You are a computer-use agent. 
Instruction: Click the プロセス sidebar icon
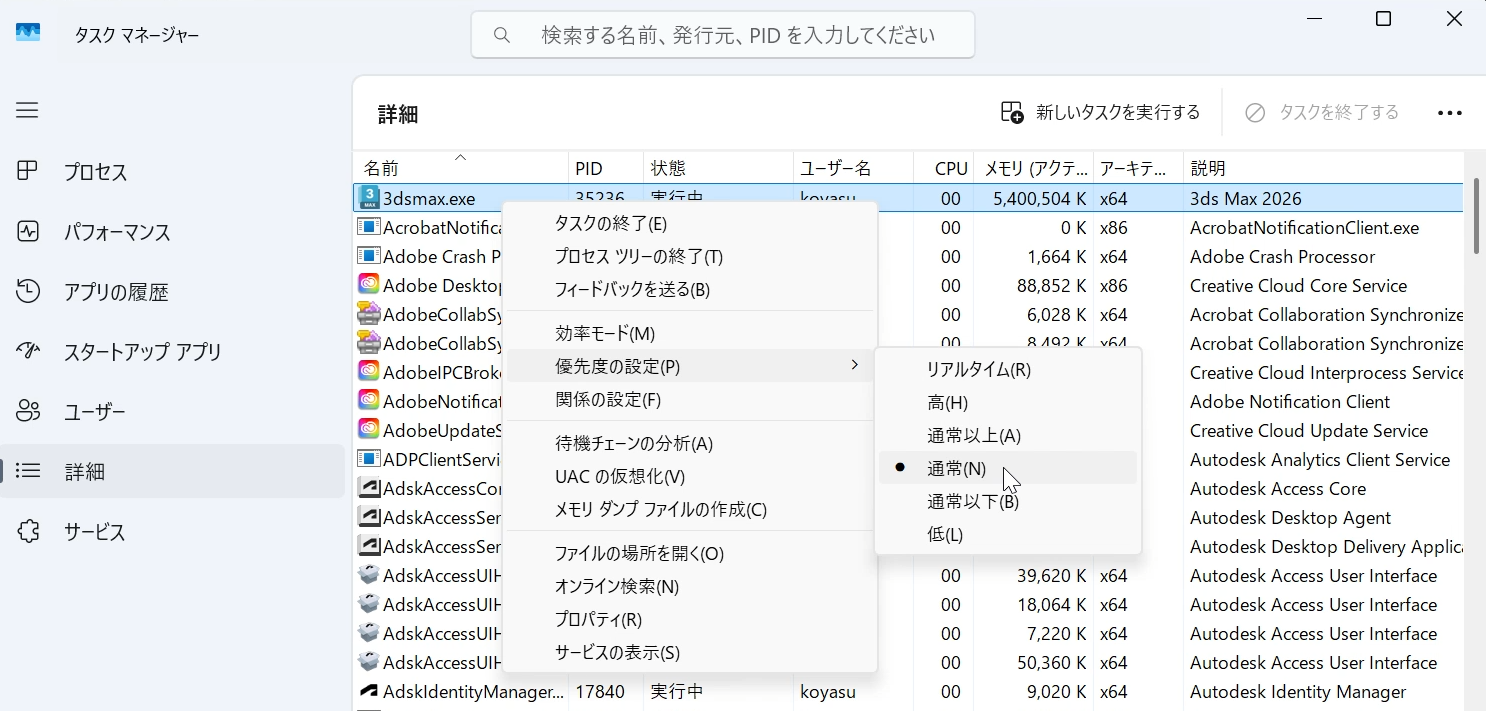coord(28,172)
